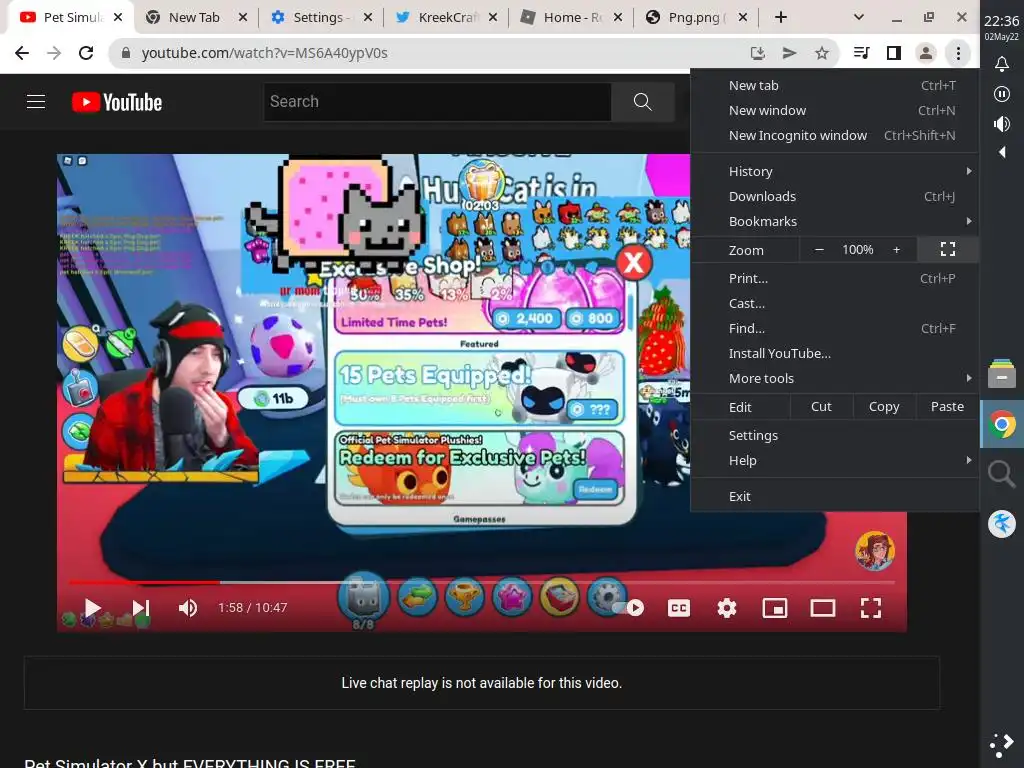Click the three-dot Chrome menu button
1024x768 pixels.
[x=958, y=53]
